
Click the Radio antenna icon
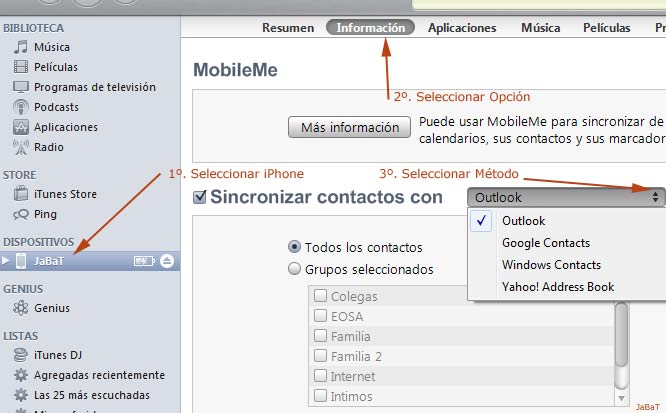(21, 147)
